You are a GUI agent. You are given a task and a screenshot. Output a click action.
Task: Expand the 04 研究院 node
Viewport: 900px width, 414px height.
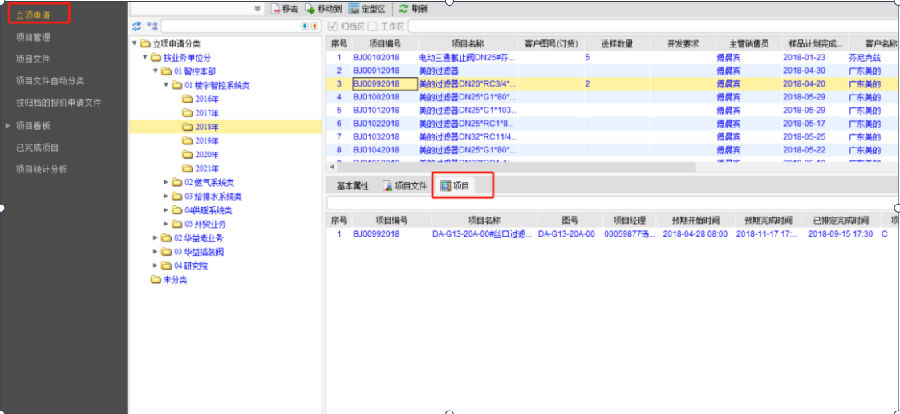pyautogui.click(x=156, y=266)
